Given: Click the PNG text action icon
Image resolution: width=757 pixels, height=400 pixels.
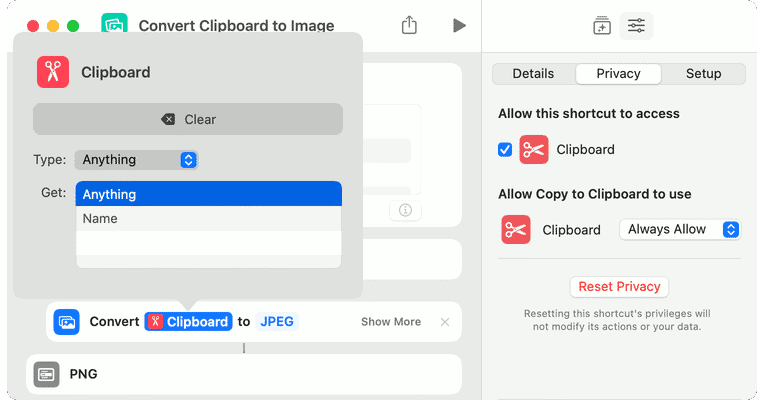Looking at the screenshot, I should [x=46, y=374].
